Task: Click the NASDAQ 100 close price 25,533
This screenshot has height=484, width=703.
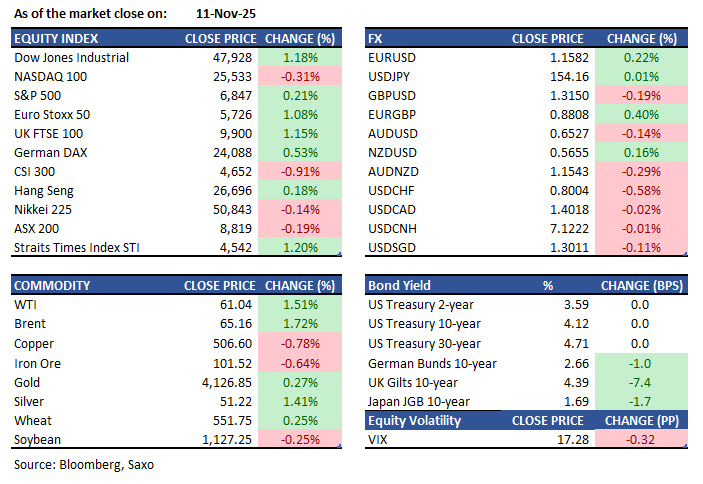Action: tap(230, 77)
